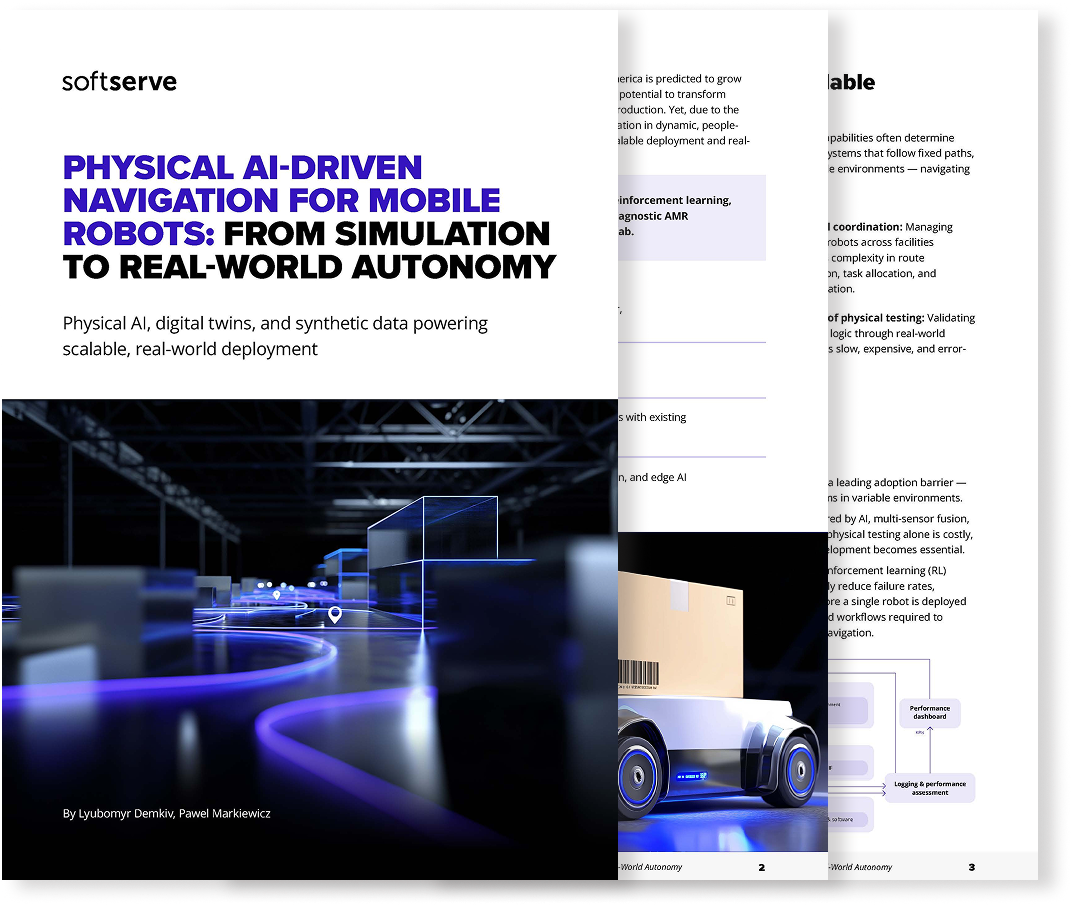Click page number 2 in footer

click(761, 867)
